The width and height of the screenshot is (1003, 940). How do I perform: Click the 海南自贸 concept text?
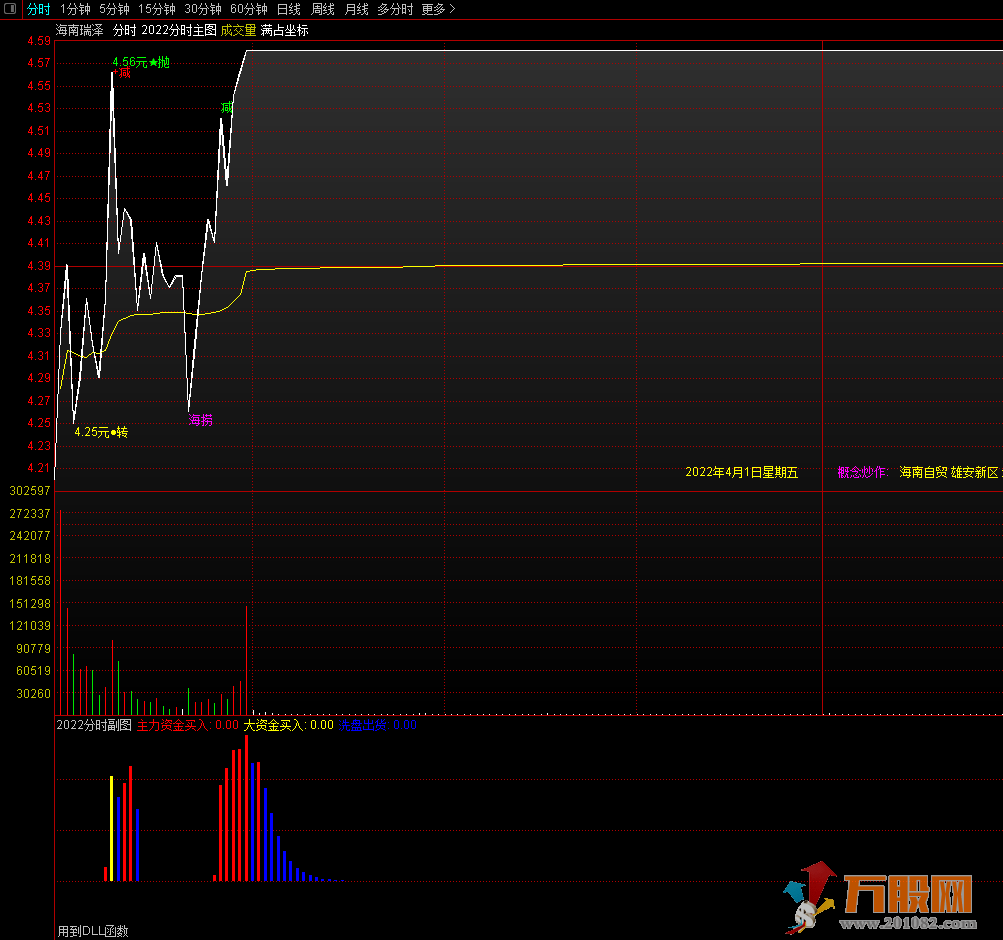[923, 472]
